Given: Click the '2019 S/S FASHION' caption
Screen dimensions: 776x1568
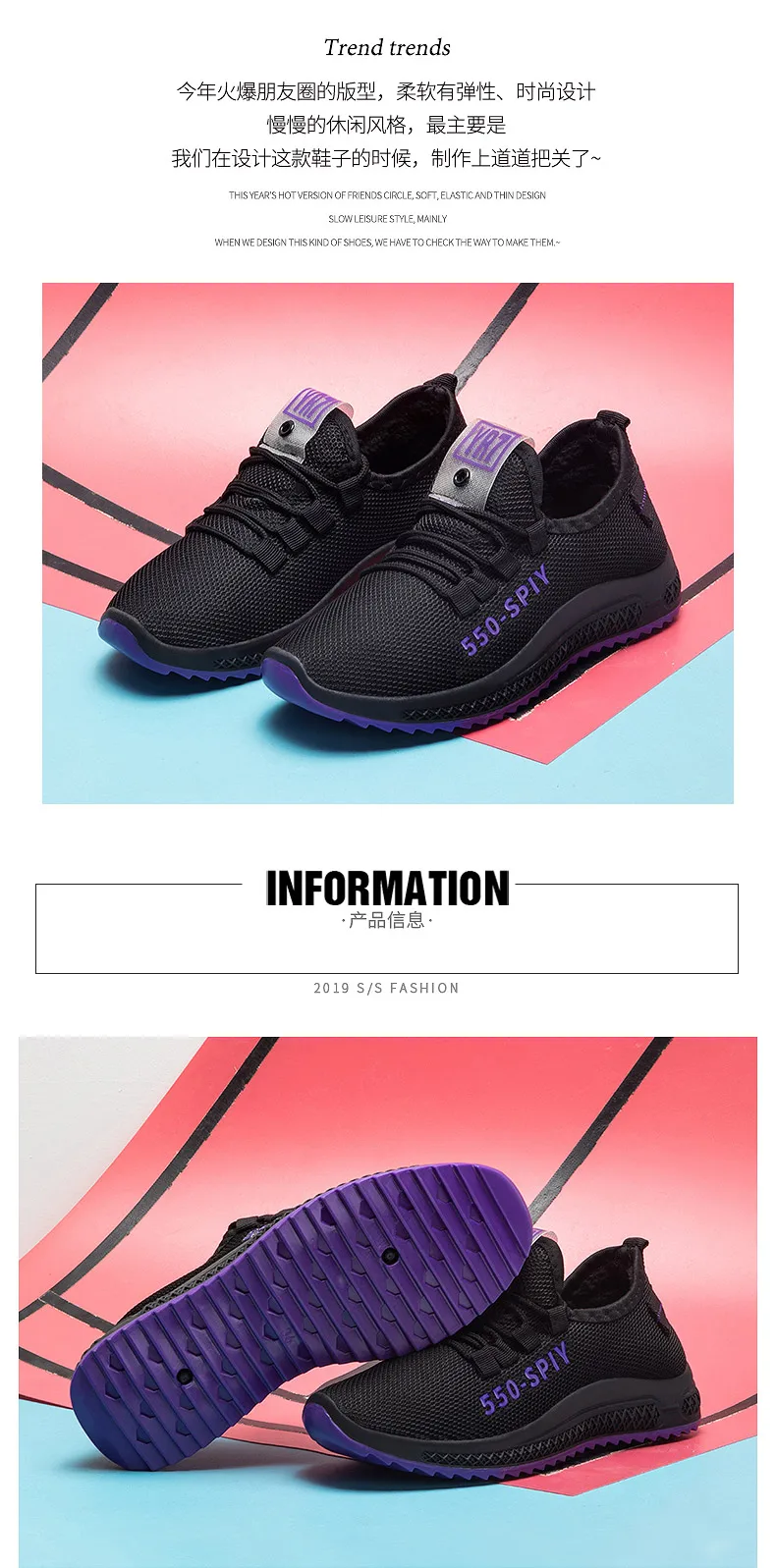Looking at the screenshot, I should tap(387, 988).
